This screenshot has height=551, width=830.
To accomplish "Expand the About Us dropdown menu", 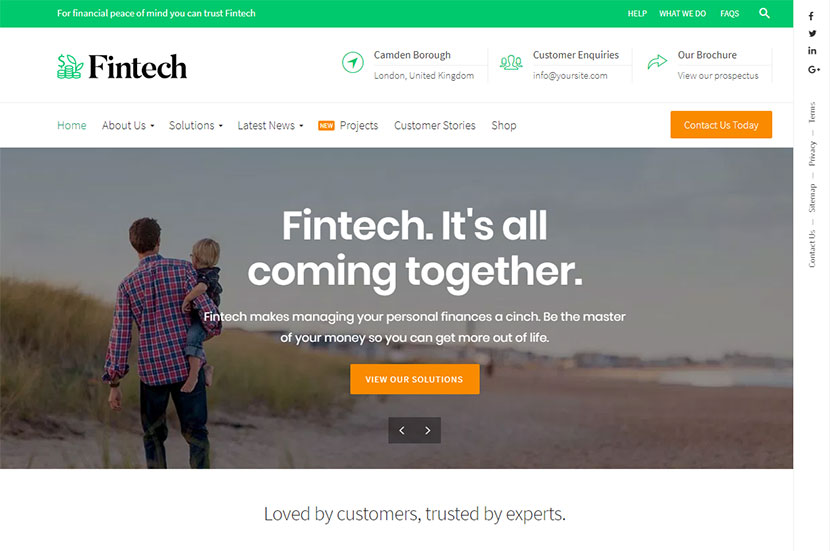I will point(128,125).
